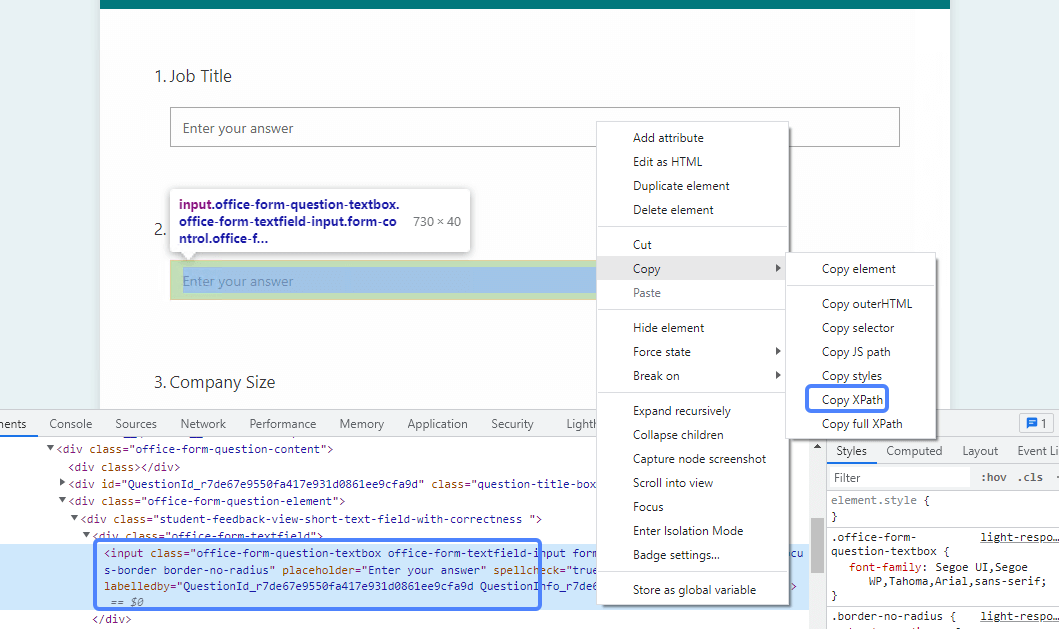Click the '3. Company Size' question title
Image resolution: width=1059 pixels, height=629 pixels.
click(x=215, y=382)
